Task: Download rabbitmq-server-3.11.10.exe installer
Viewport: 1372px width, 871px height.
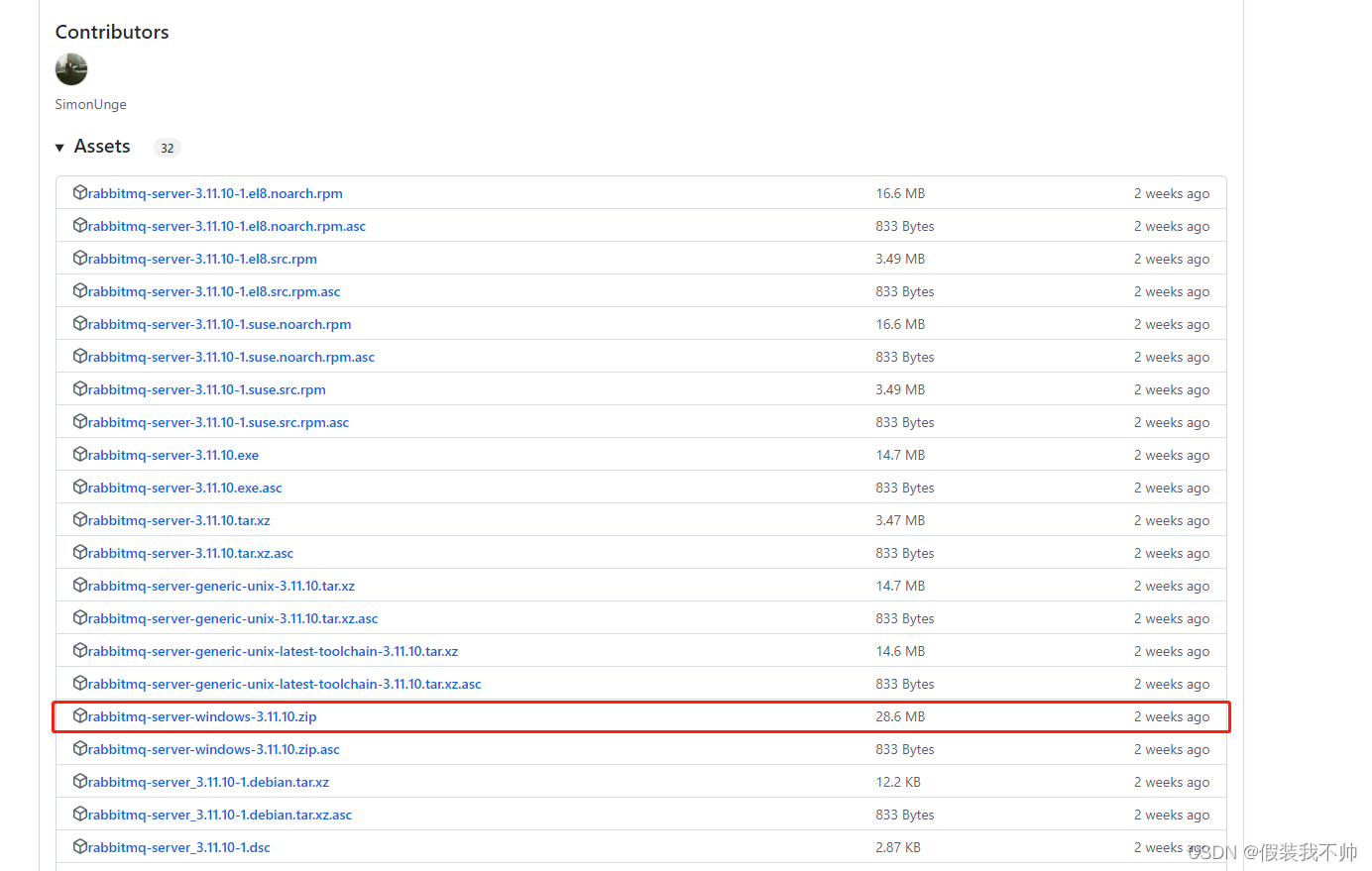Action: coord(173,455)
